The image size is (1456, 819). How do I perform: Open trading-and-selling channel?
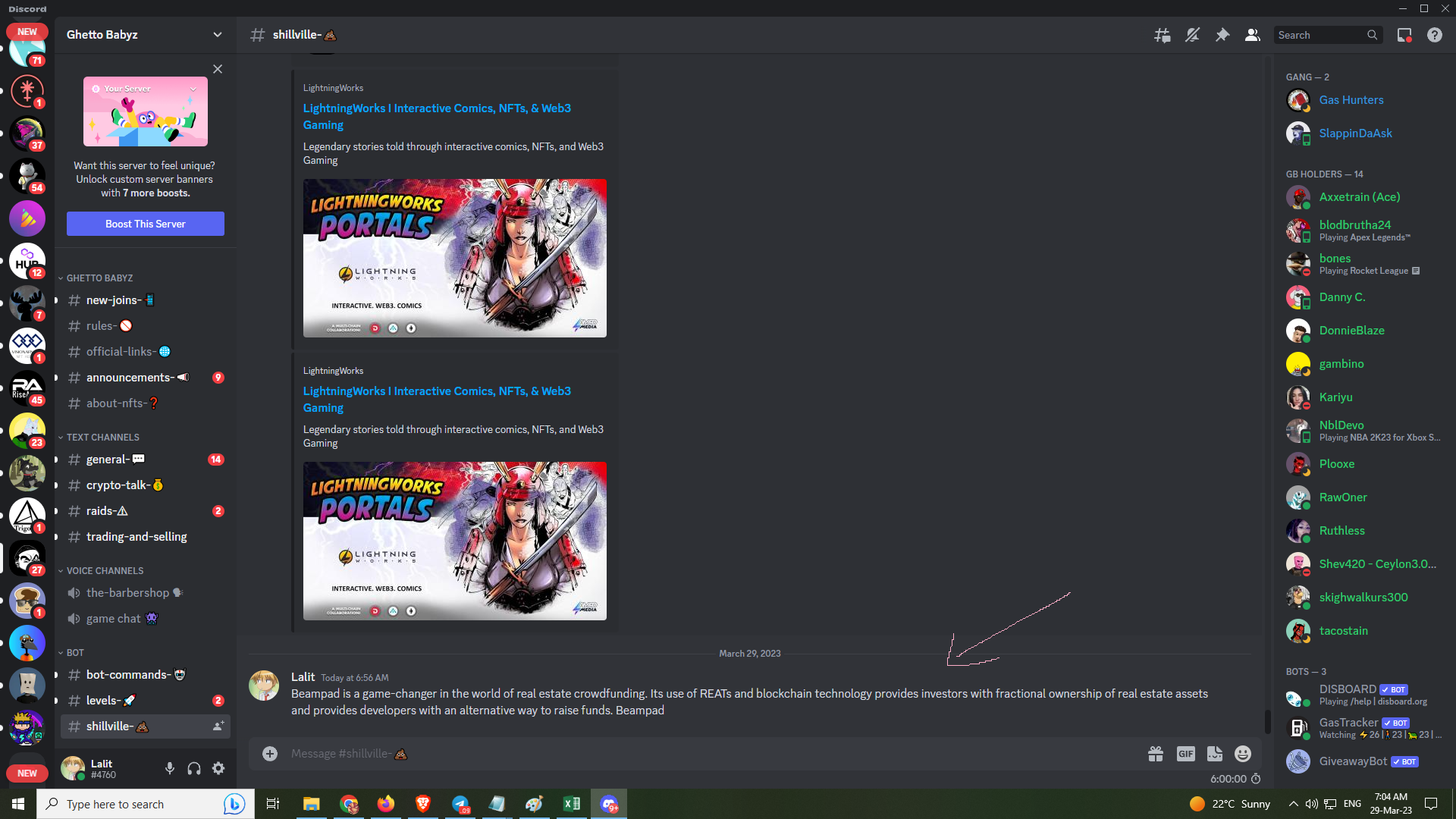tap(146, 537)
